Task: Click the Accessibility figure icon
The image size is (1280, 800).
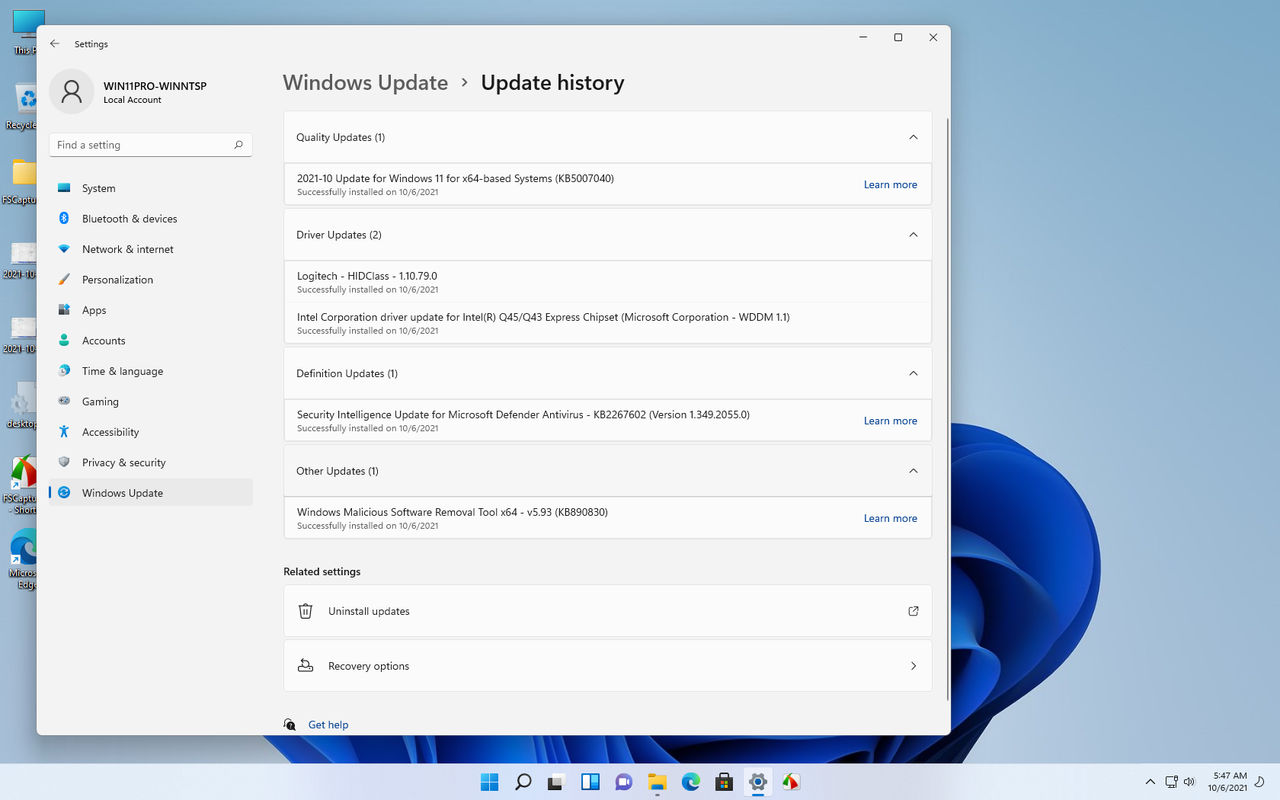Action: (64, 432)
